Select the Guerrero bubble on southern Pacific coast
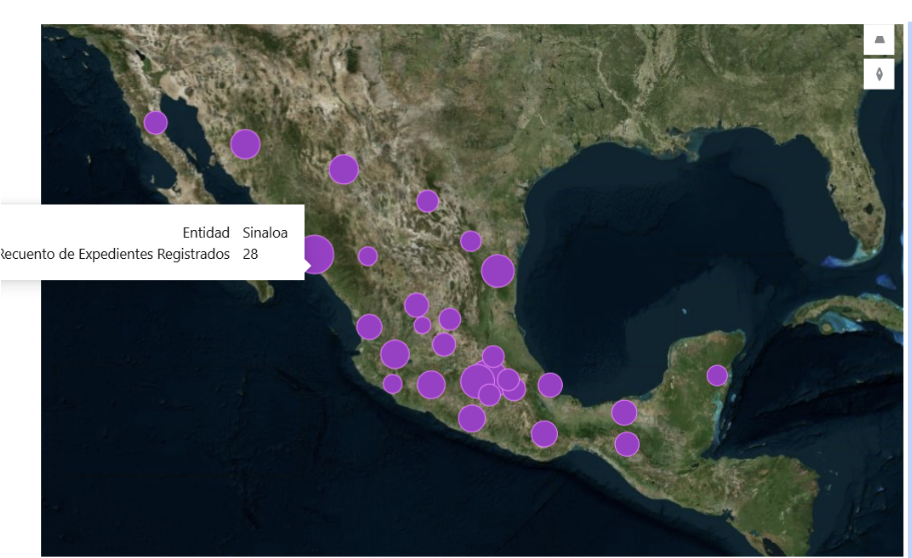 coord(472,418)
